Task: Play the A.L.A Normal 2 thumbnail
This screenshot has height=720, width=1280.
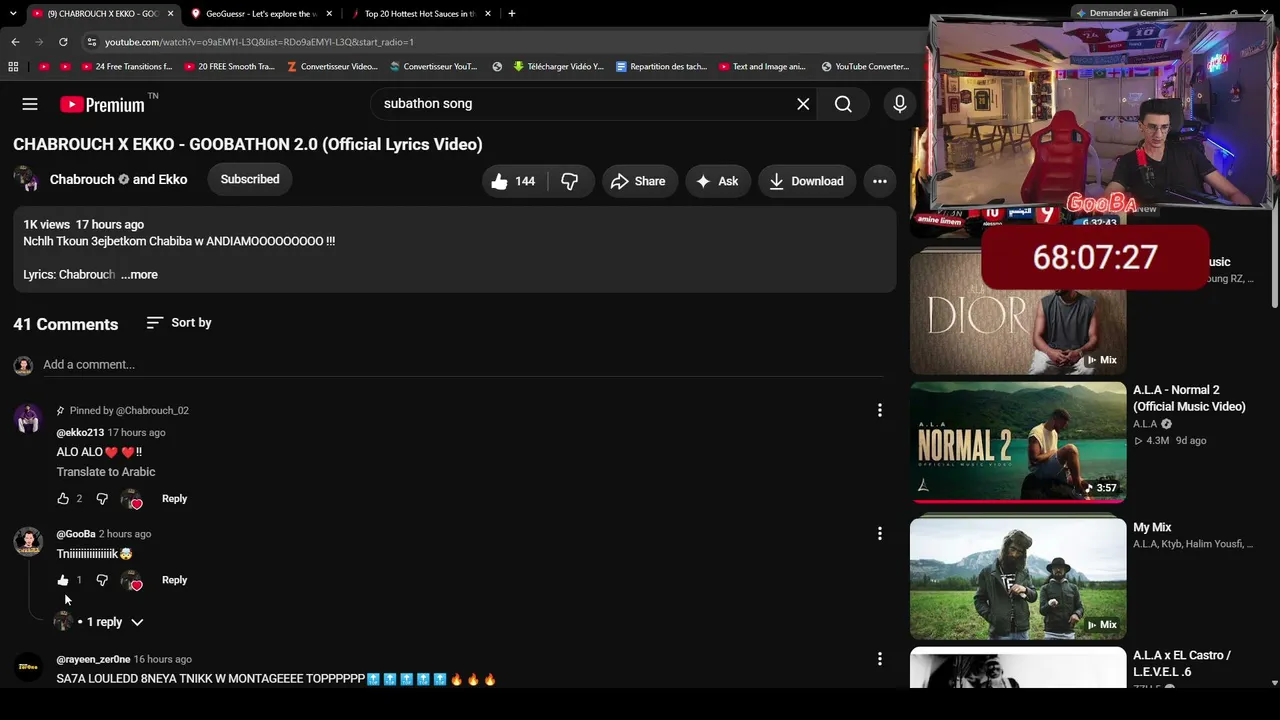Action: [x=1018, y=442]
